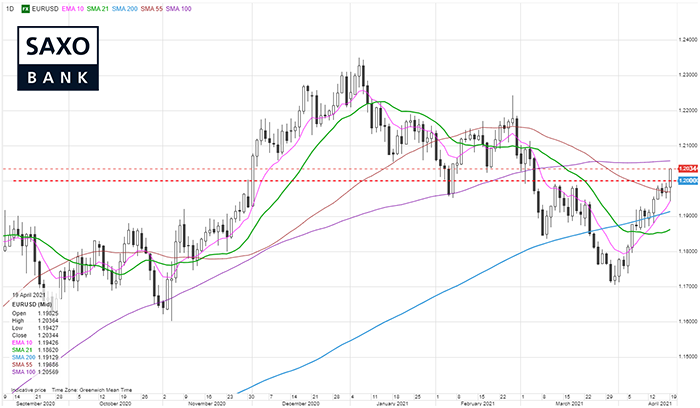This screenshot has width=700, height=408.
Task: Click the 1.15000 price axis label
Action: coord(688,357)
